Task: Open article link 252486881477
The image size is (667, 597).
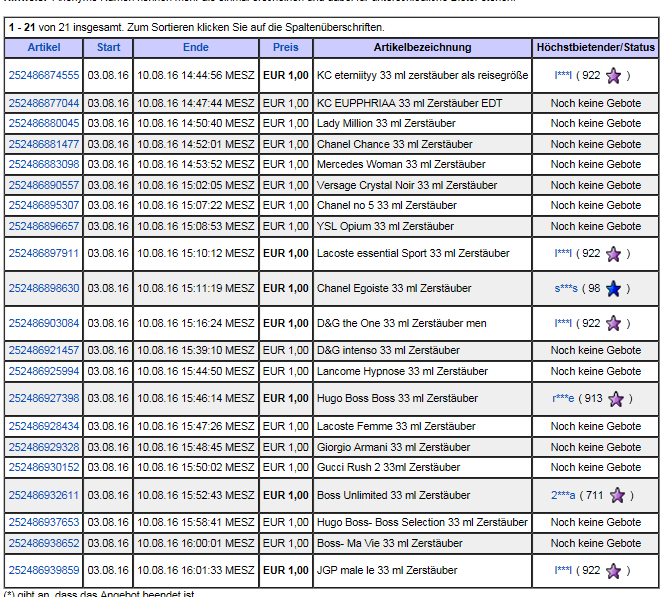Action: (x=44, y=144)
